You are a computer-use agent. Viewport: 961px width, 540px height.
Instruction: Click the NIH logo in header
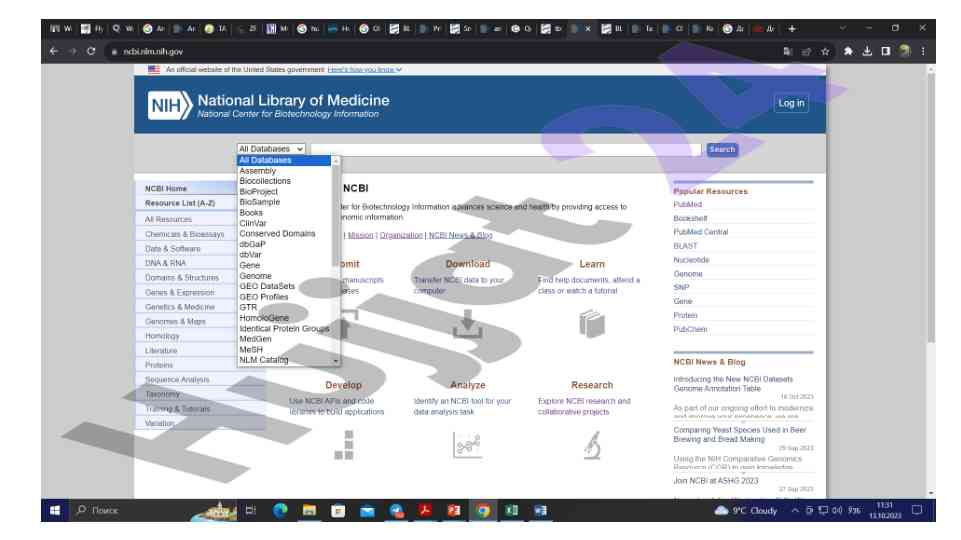(170, 106)
